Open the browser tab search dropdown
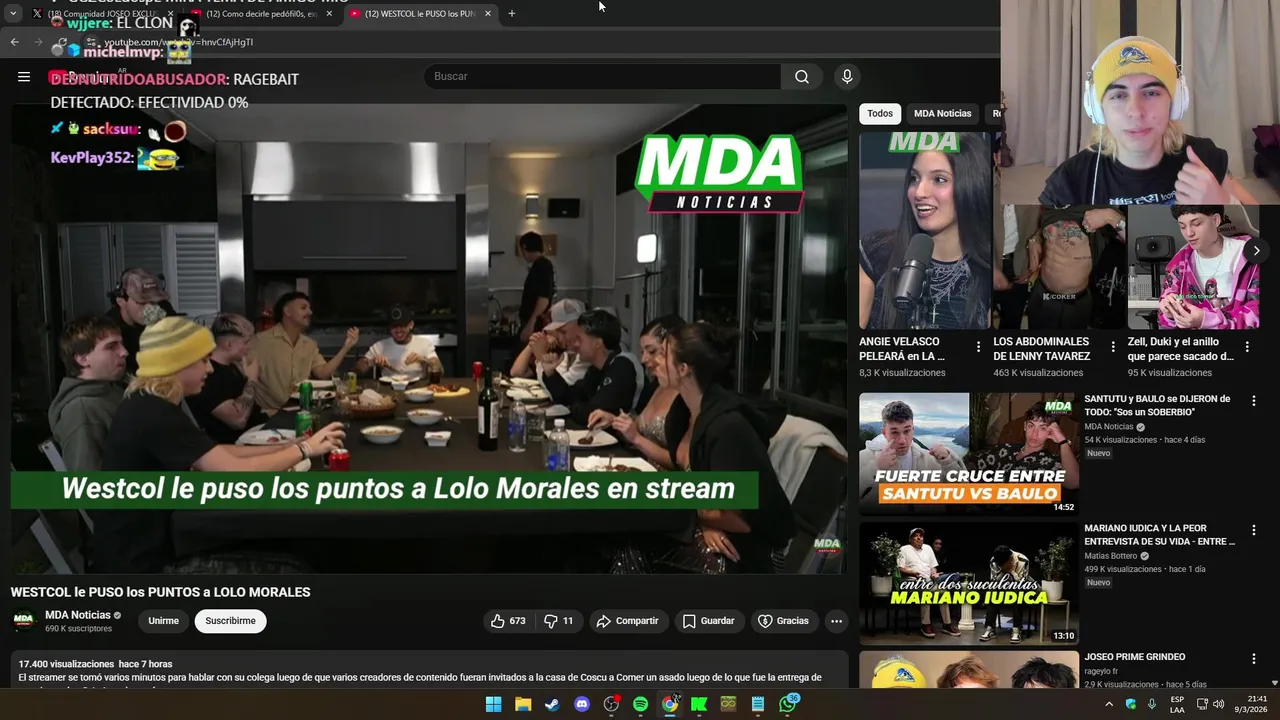 [x=13, y=14]
